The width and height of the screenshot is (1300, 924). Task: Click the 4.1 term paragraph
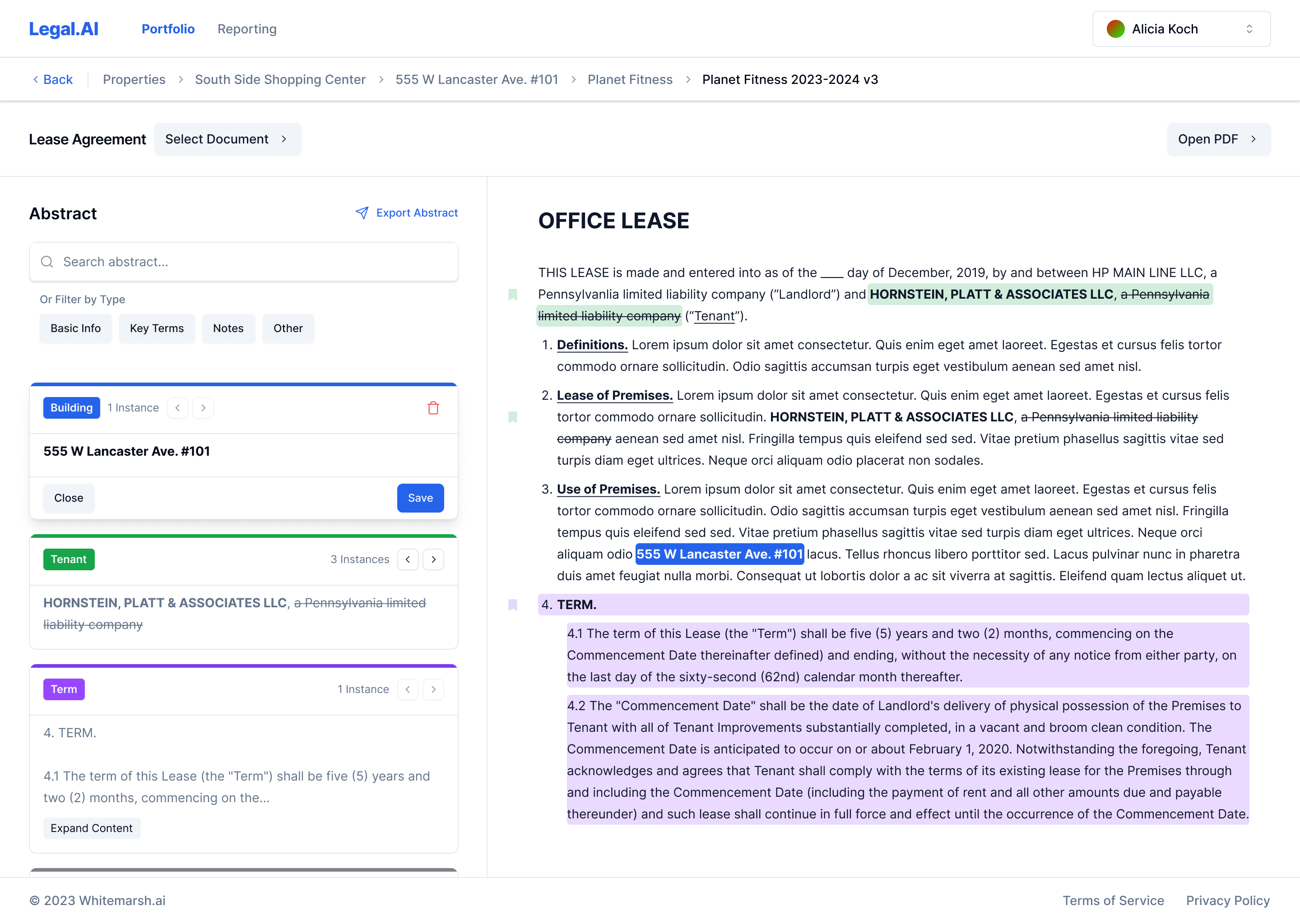(x=908, y=656)
